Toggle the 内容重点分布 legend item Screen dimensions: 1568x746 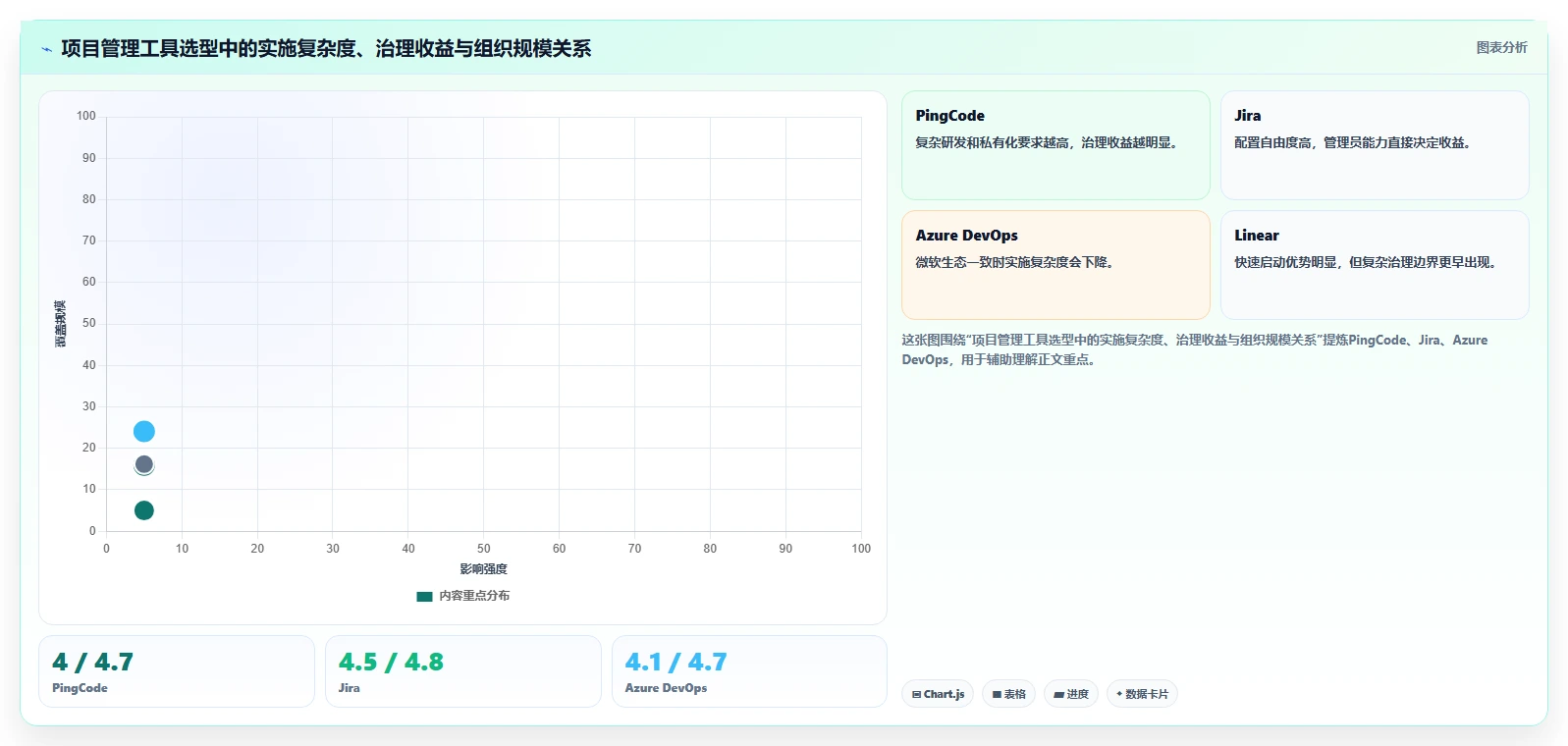tap(463, 596)
